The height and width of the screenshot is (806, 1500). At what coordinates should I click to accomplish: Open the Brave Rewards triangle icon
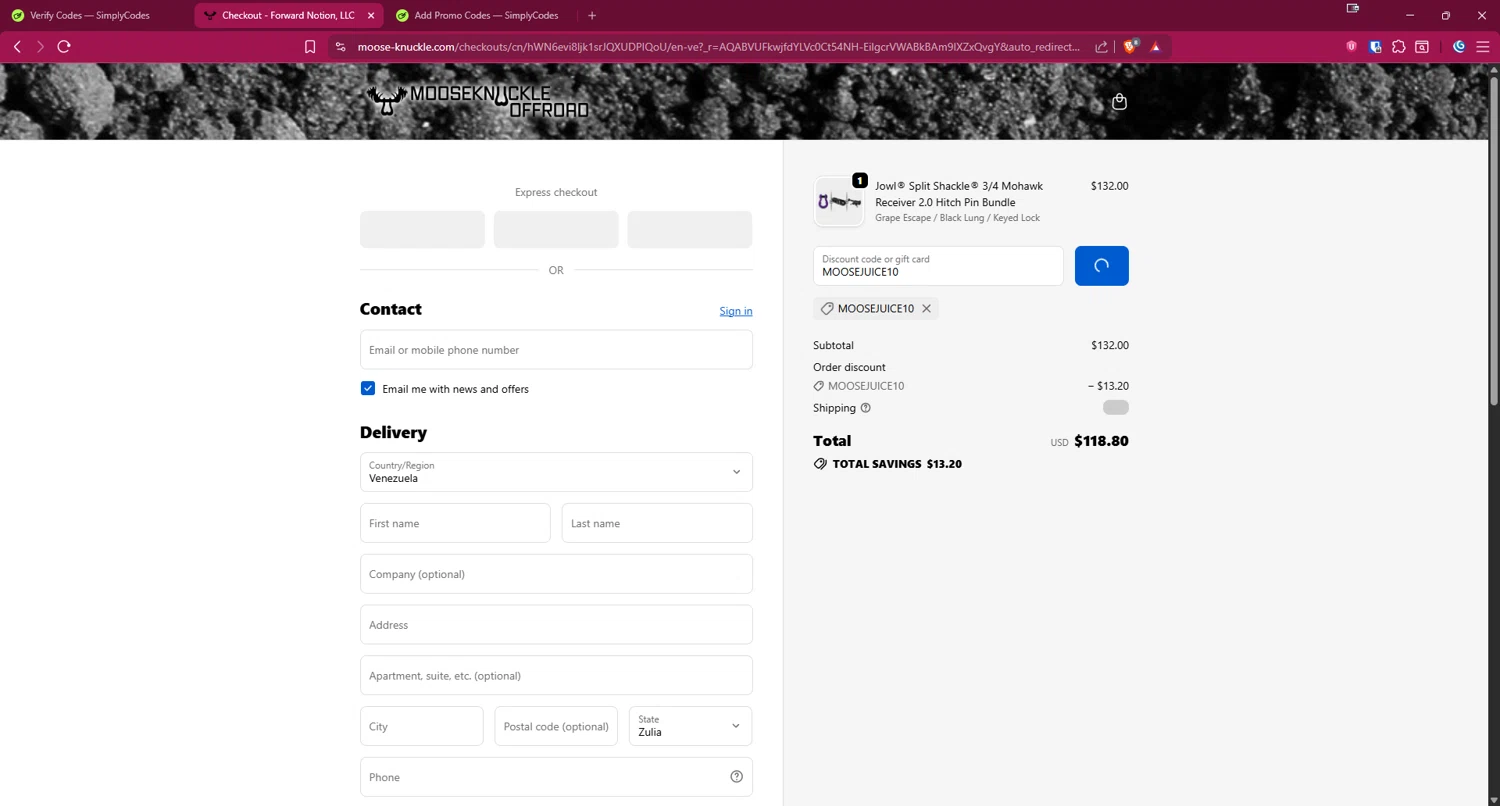point(1155,47)
